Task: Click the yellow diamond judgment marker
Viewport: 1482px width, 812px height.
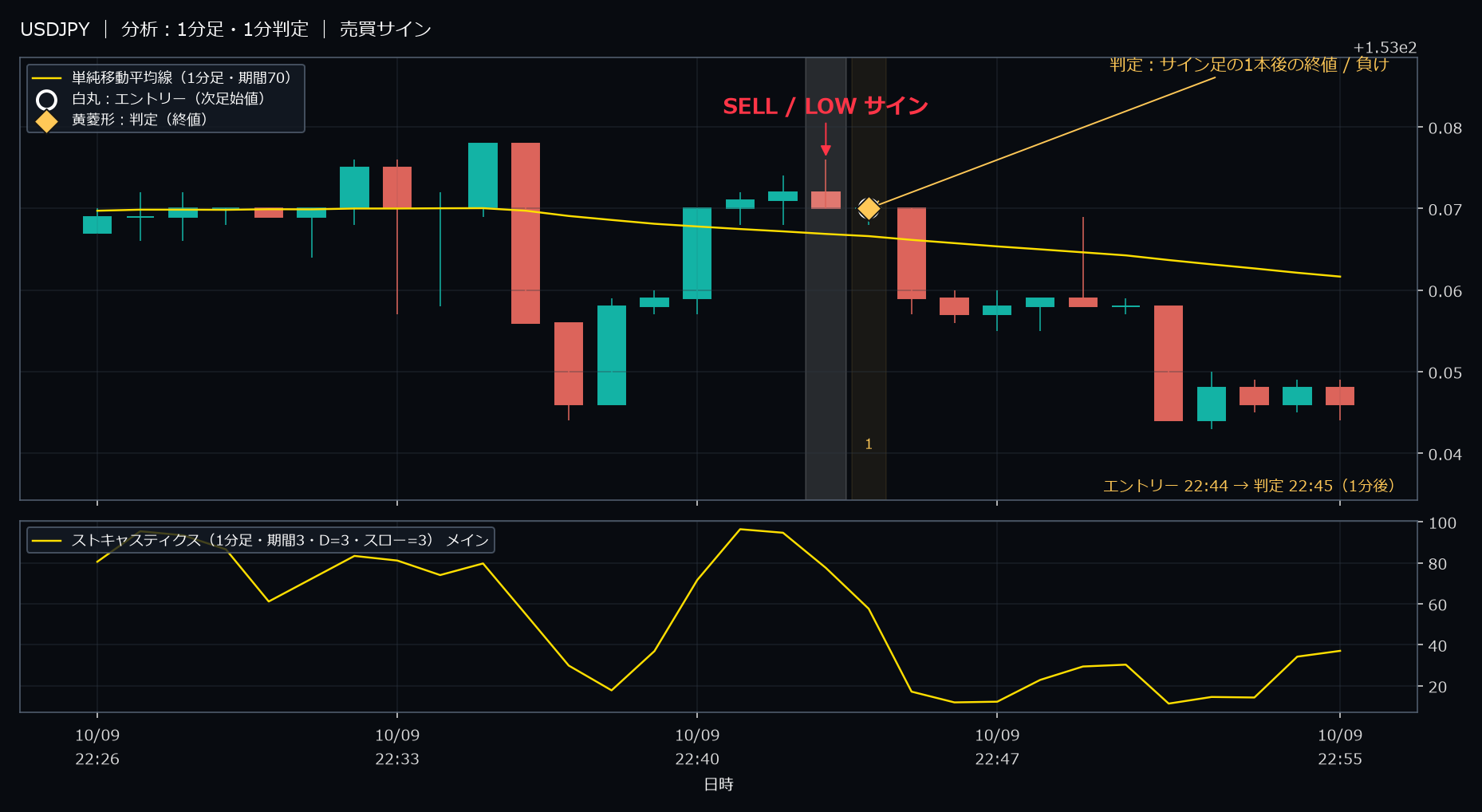Action: point(869,209)
